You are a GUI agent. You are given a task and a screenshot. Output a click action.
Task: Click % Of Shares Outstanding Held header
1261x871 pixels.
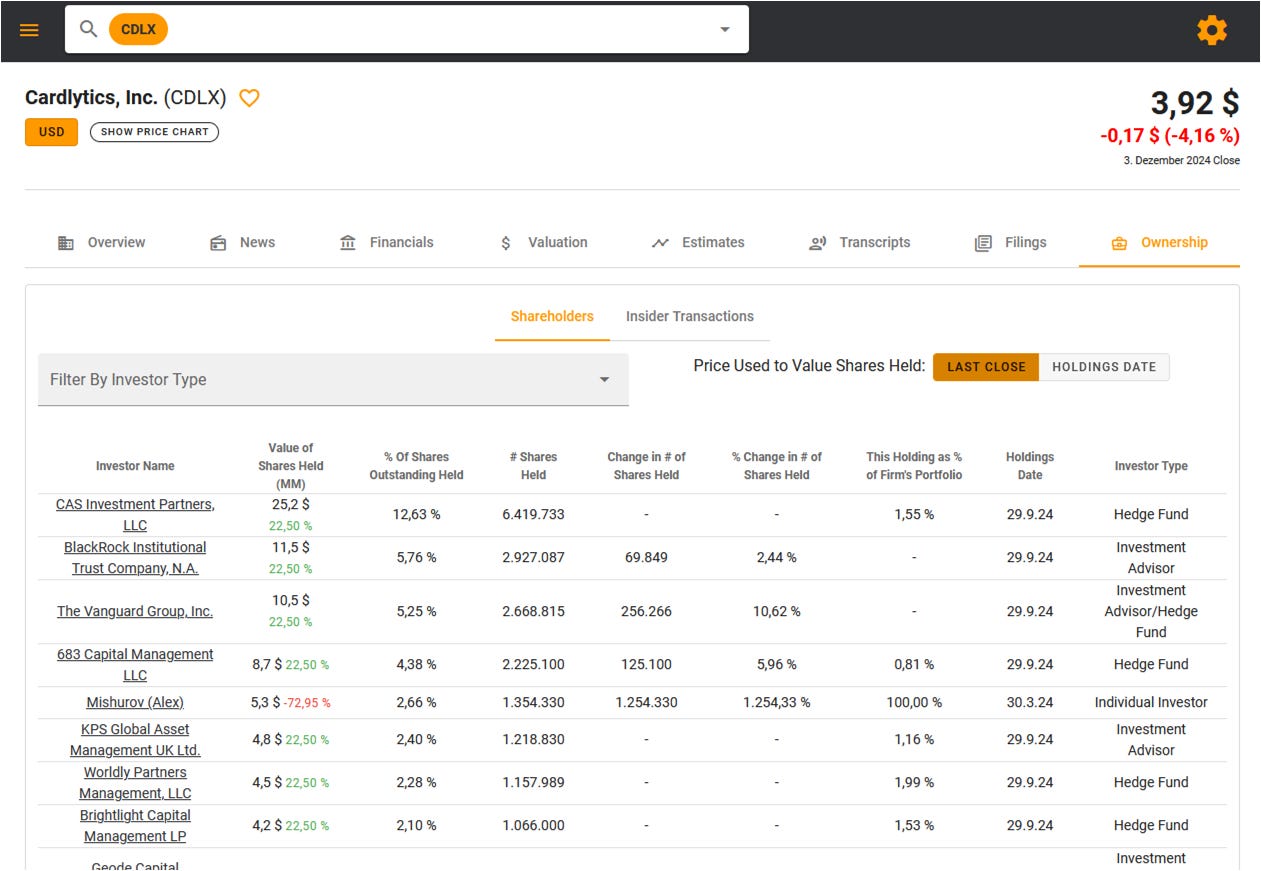416,466
